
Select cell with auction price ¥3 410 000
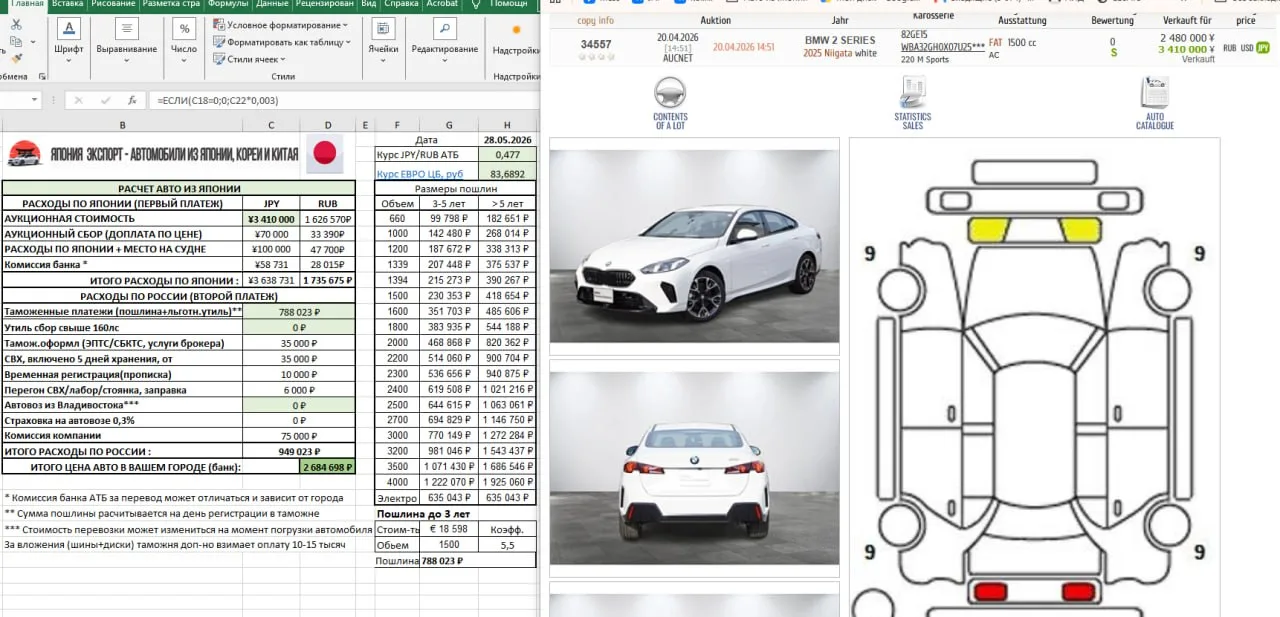(x=271, y=218)
